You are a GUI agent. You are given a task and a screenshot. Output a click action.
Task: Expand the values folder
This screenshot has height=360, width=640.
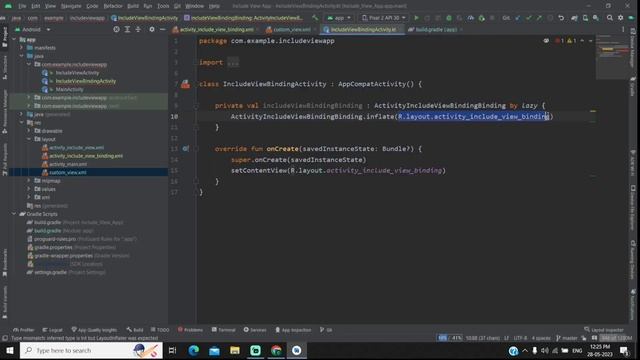pyautogui.click(x=29, y=189)
